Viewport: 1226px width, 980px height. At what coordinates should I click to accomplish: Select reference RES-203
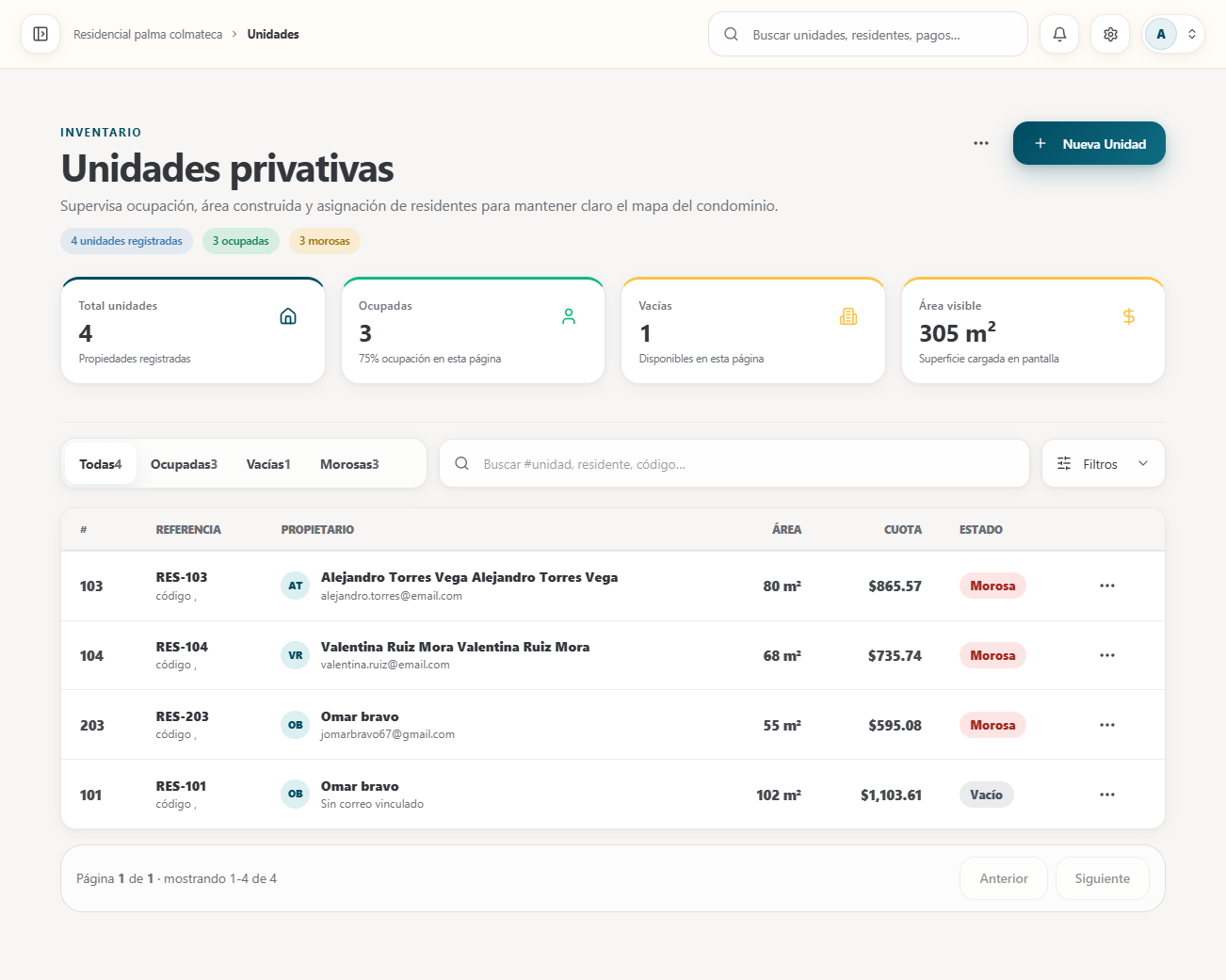click(182, 716)
